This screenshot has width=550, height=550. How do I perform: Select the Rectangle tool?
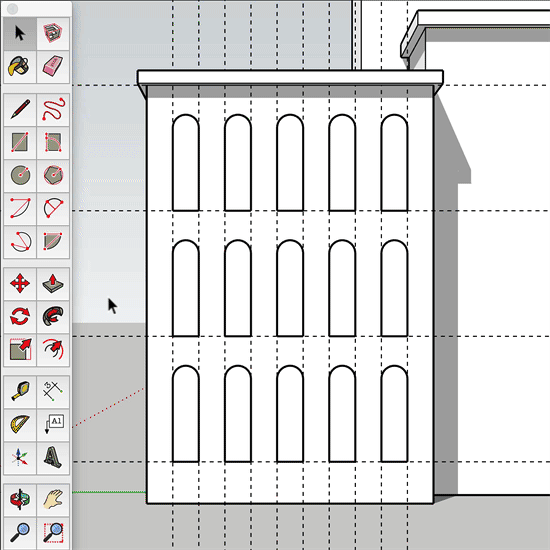(x=20, y=142)
